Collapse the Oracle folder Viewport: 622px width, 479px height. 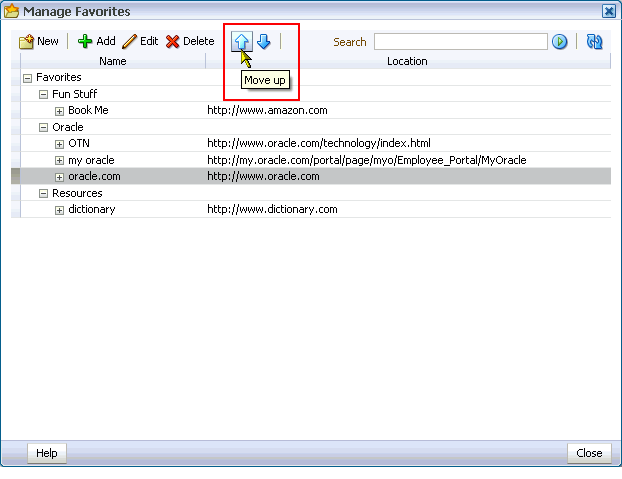[x=43, y=128]
